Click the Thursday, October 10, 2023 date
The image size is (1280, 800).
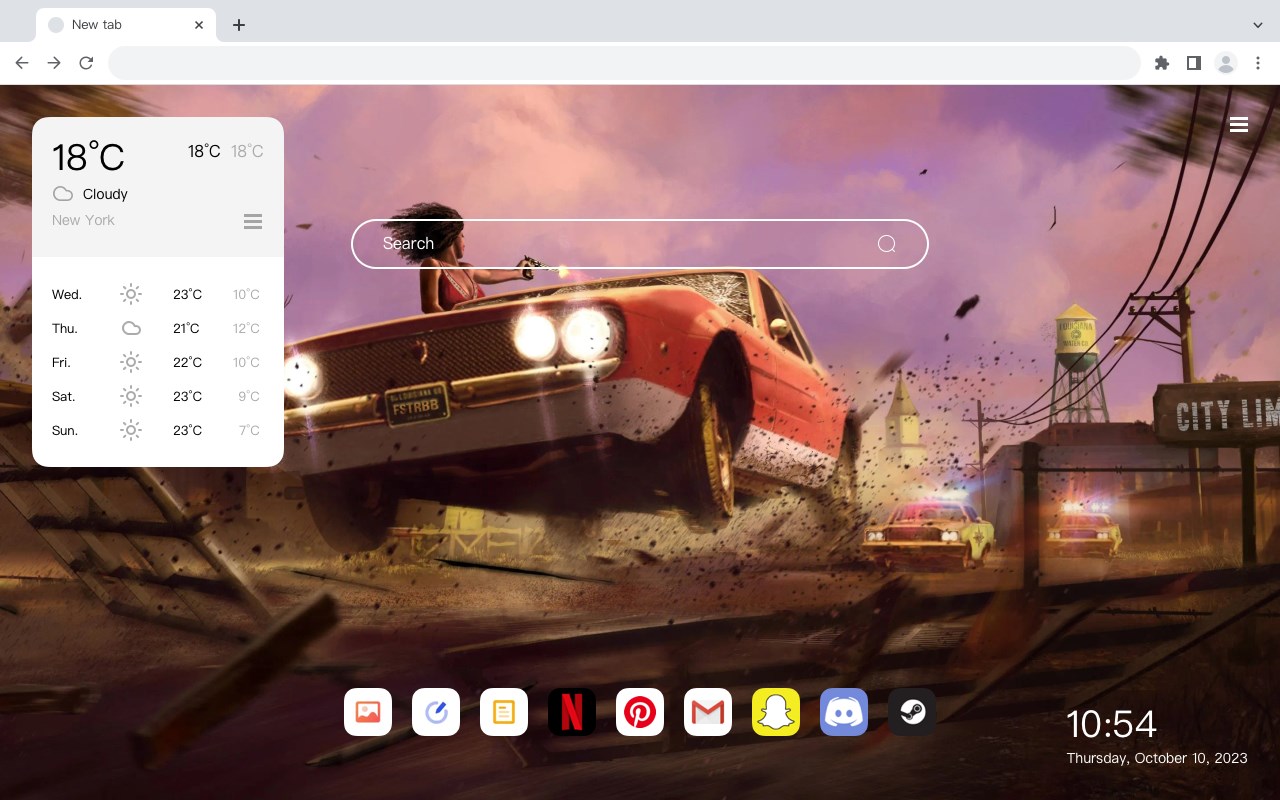pos(1157,758)
